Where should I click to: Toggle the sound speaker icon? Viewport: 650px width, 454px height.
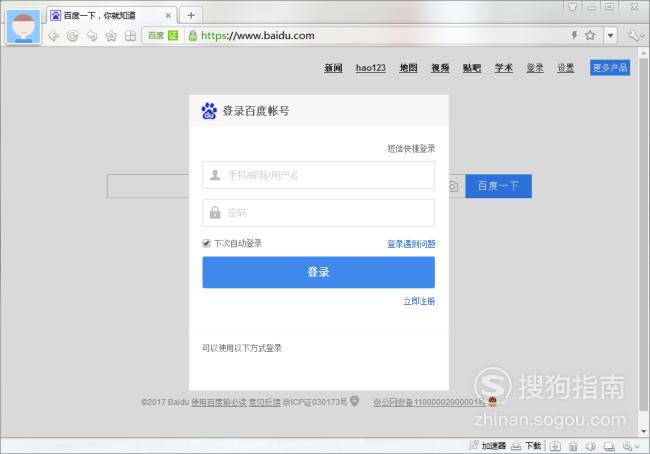coord(591,446)
